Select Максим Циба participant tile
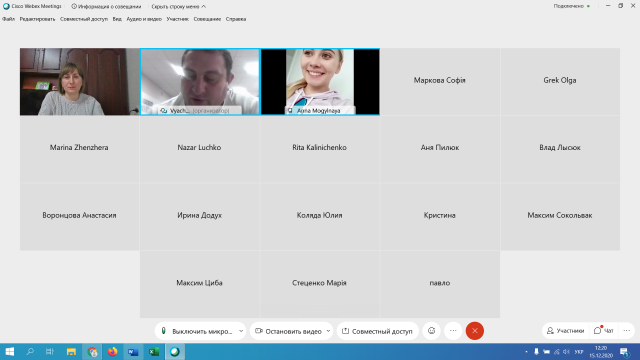Screen dimensions: 640x360 200,284
